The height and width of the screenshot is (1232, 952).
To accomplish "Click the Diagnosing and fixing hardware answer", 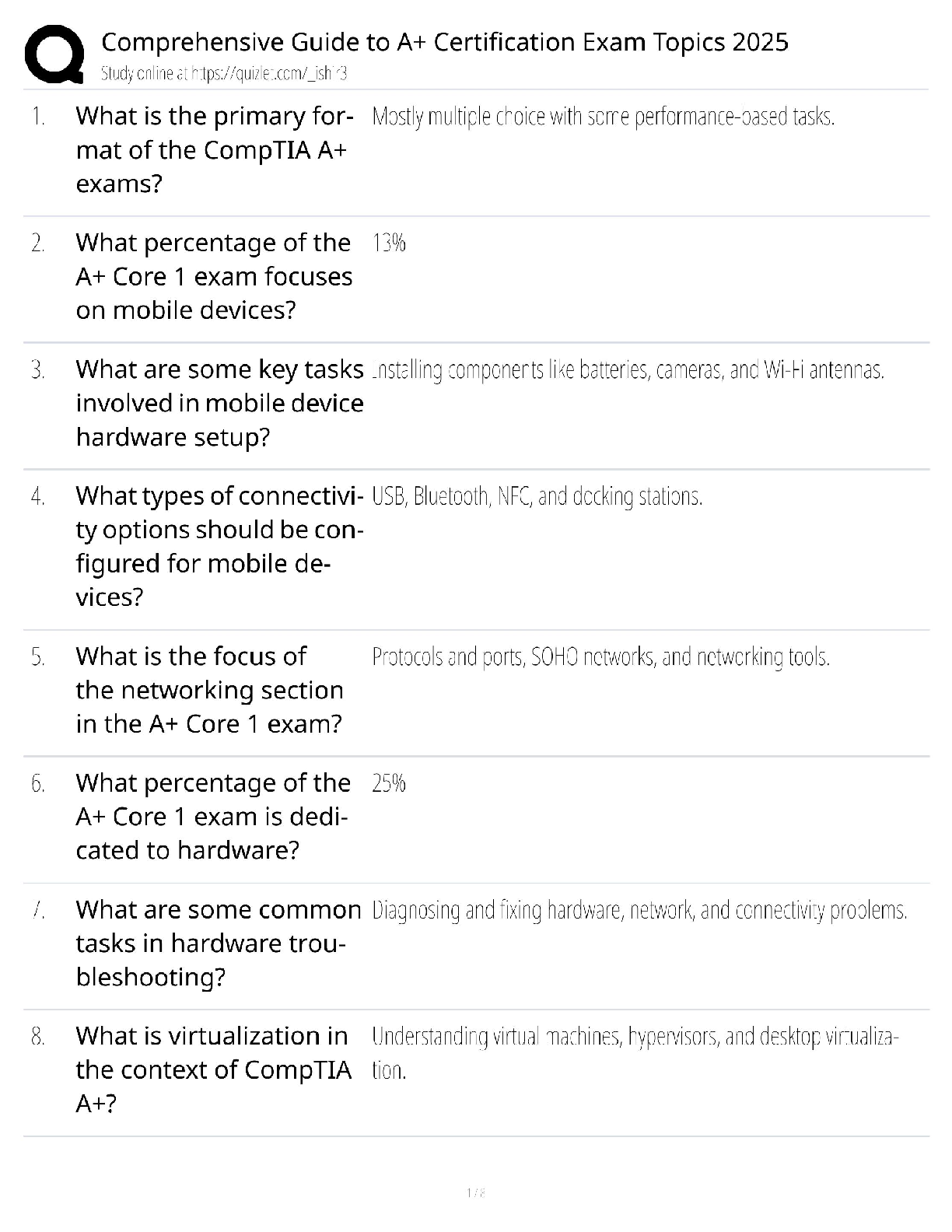I will click(x=639, y=910).
